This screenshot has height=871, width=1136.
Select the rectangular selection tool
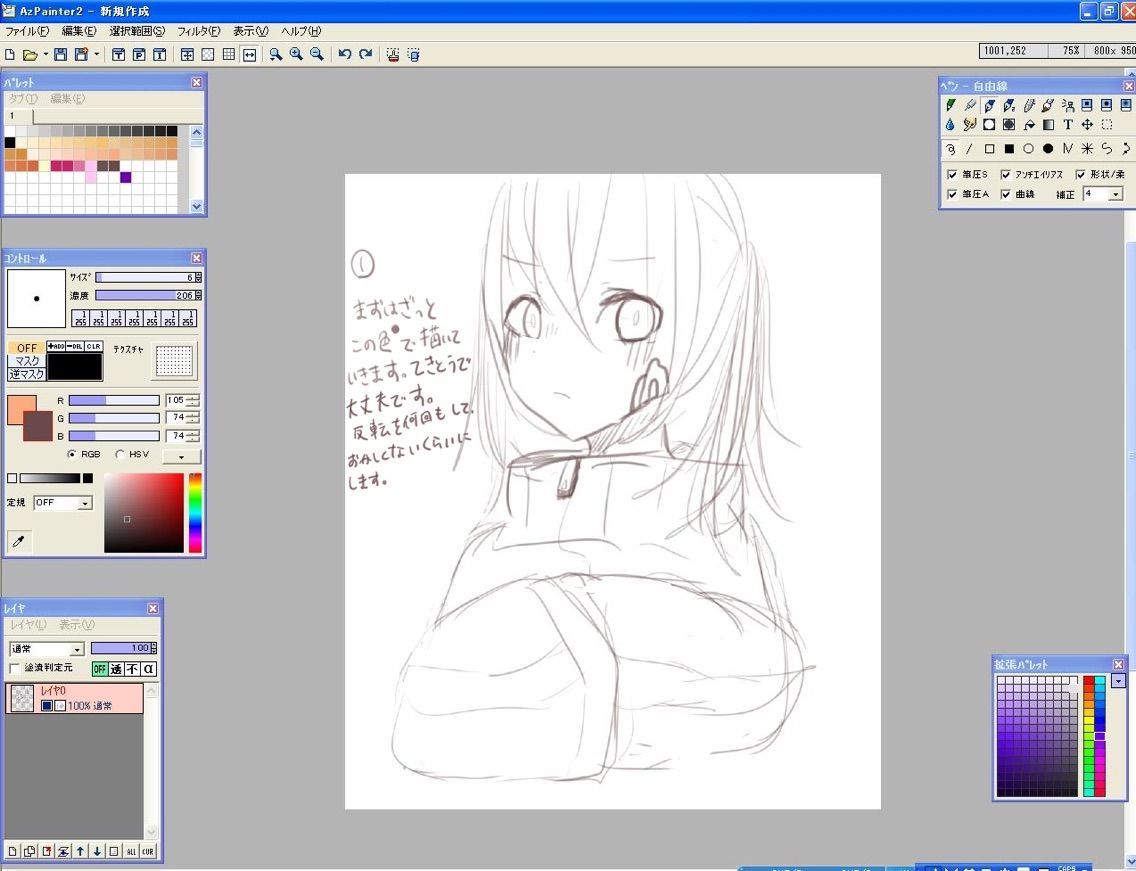[1106, 125]
